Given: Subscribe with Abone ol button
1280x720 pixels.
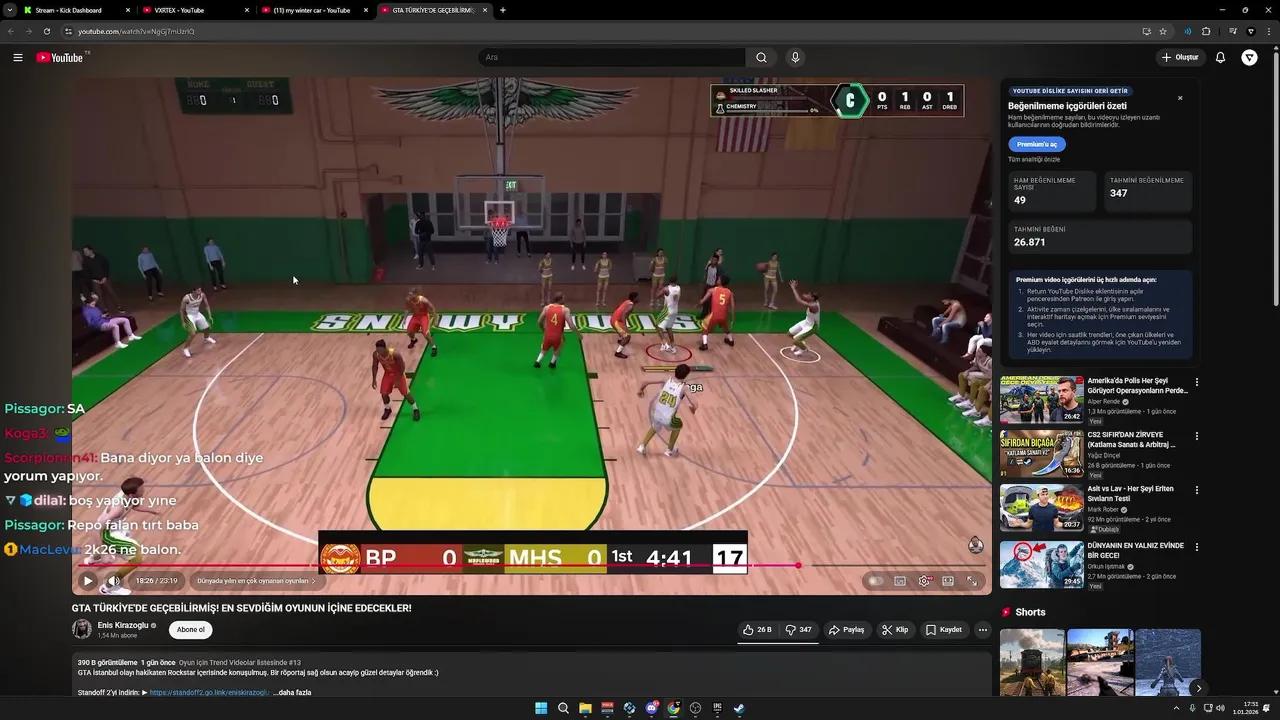Looking at the screenshot, I should [190, 630].
